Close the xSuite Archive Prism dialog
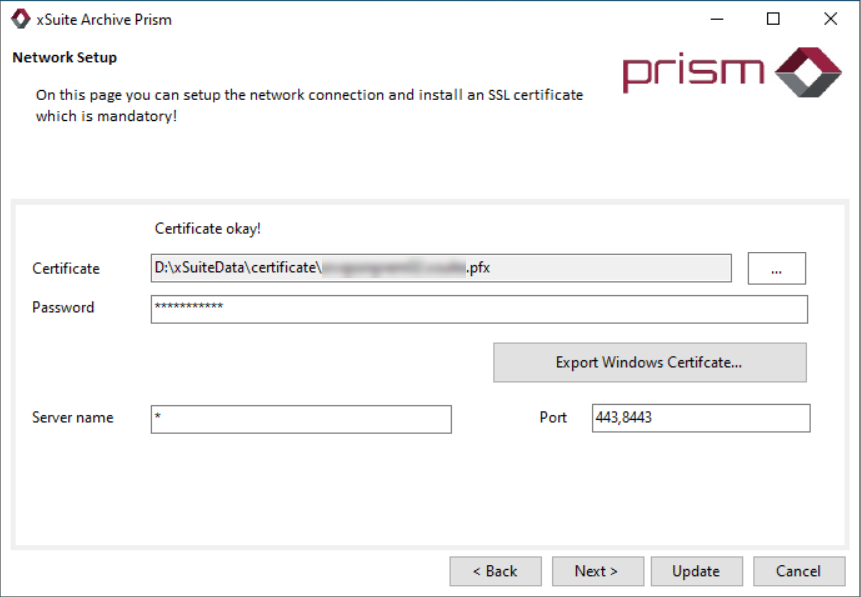The height and width of the screenshot is (597, 861). [x=830, y=19]
